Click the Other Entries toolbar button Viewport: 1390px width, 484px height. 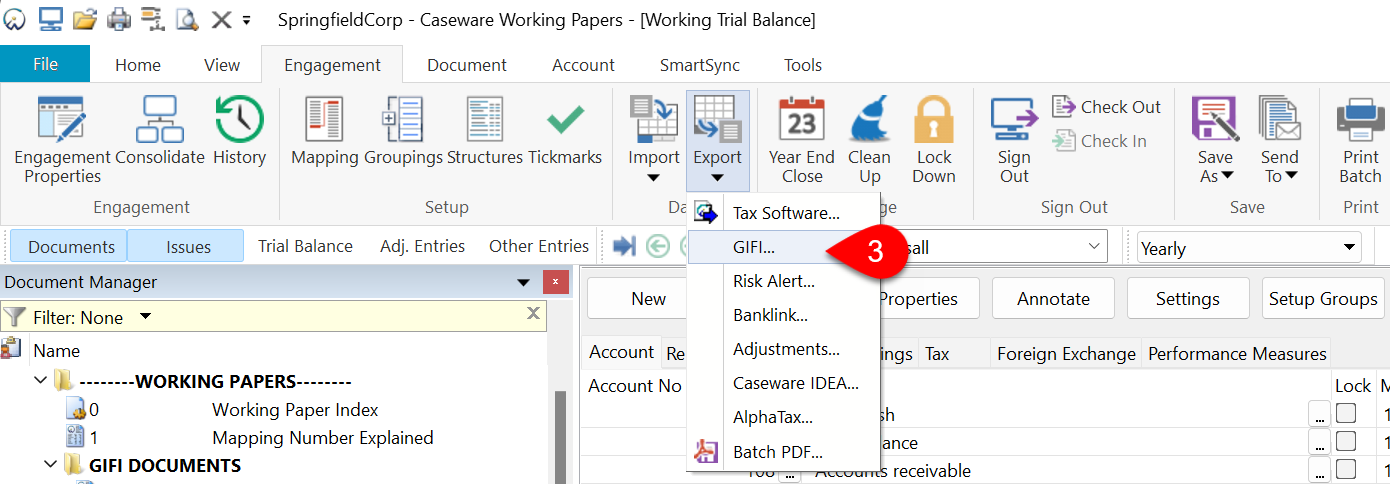(539, 246)
